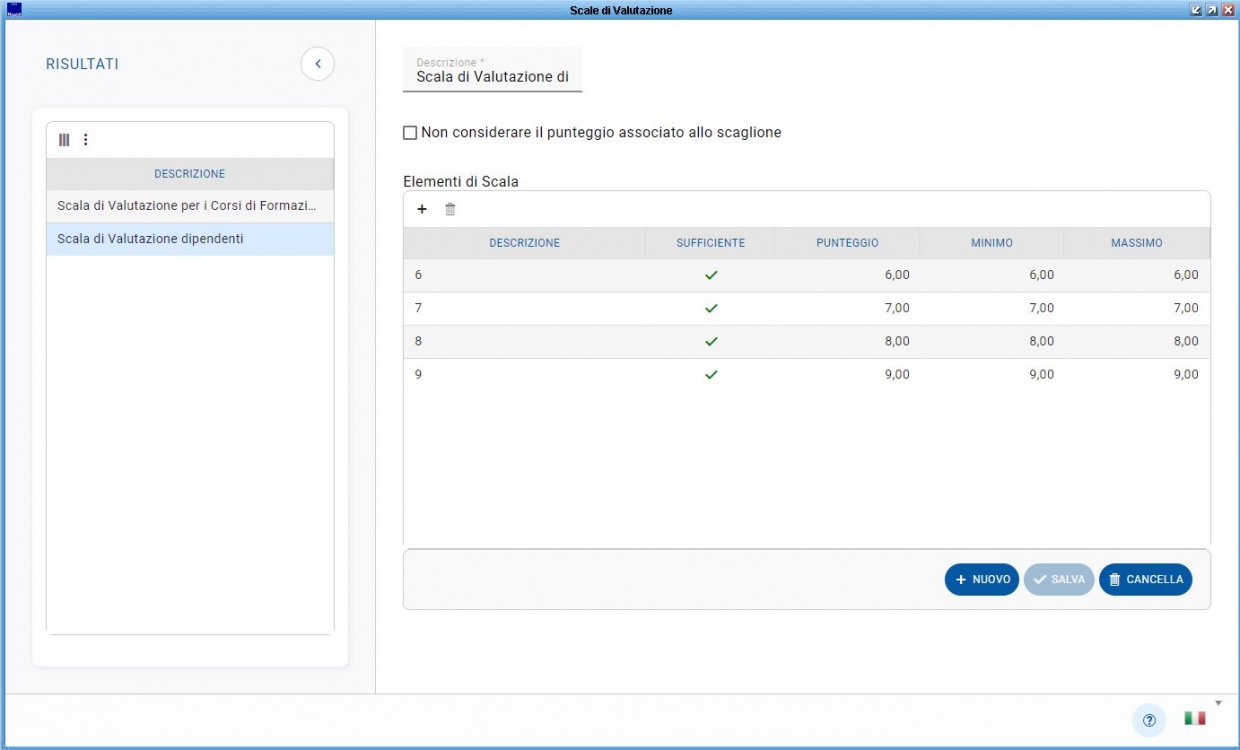
Task: Sort table by Punteggio column header
Action: (847, 243)
